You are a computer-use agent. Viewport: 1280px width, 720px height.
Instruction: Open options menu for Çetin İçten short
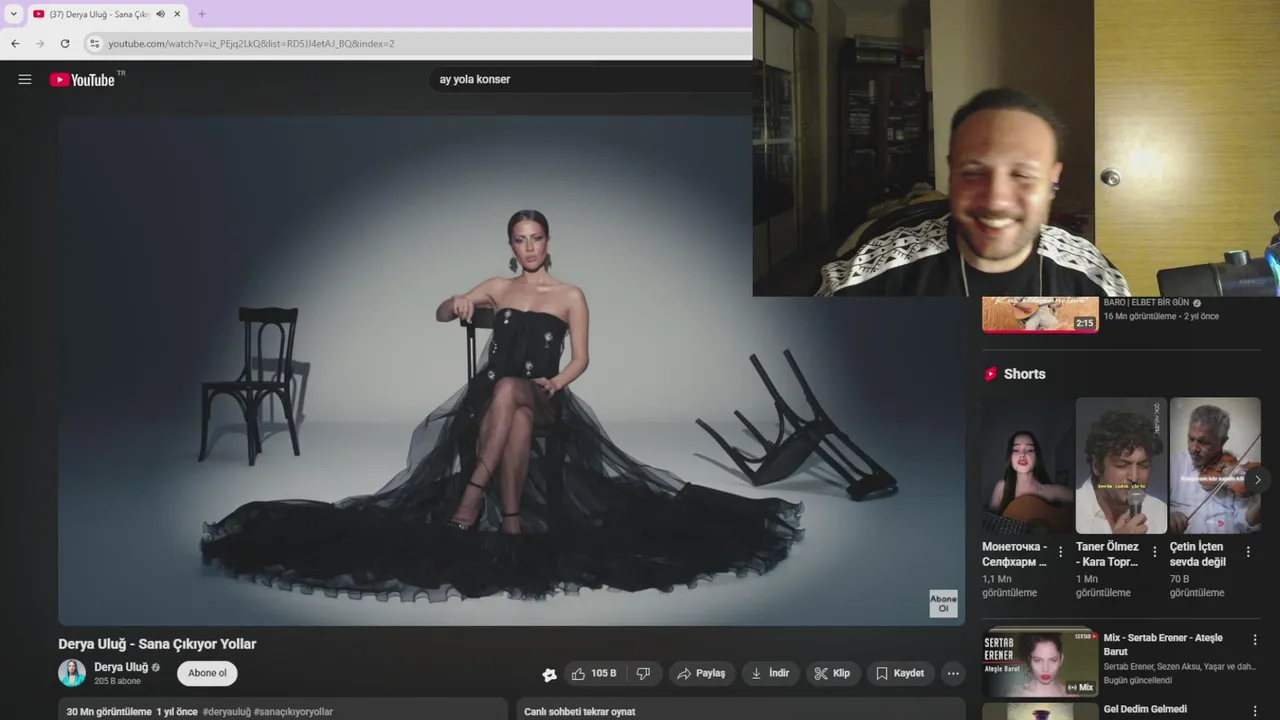tap(1248, 552)
